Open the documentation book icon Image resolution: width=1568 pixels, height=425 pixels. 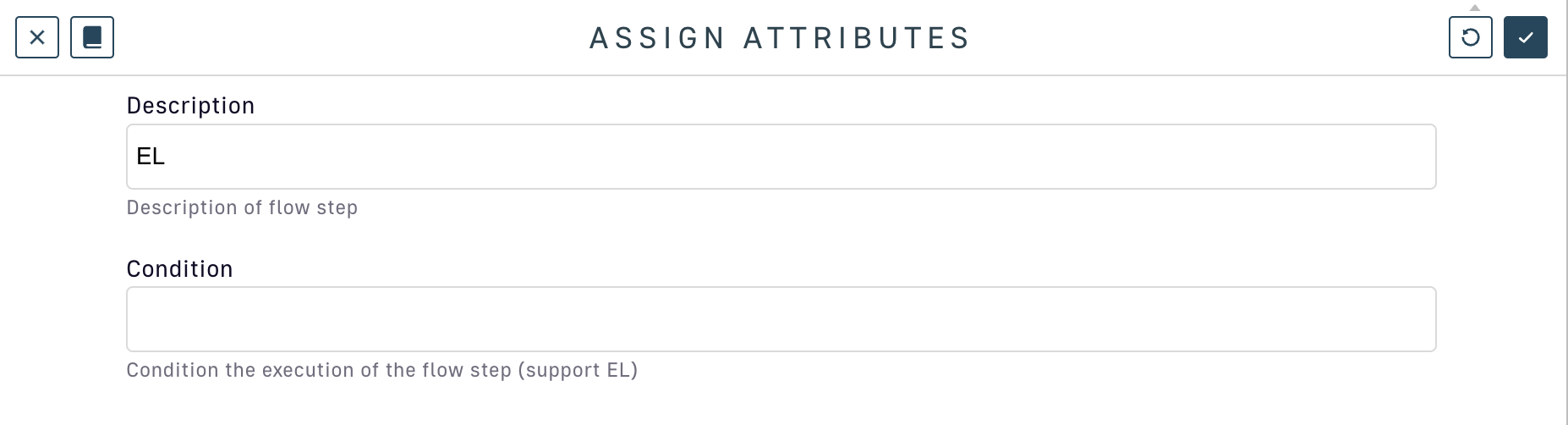[x=92, y=37]
